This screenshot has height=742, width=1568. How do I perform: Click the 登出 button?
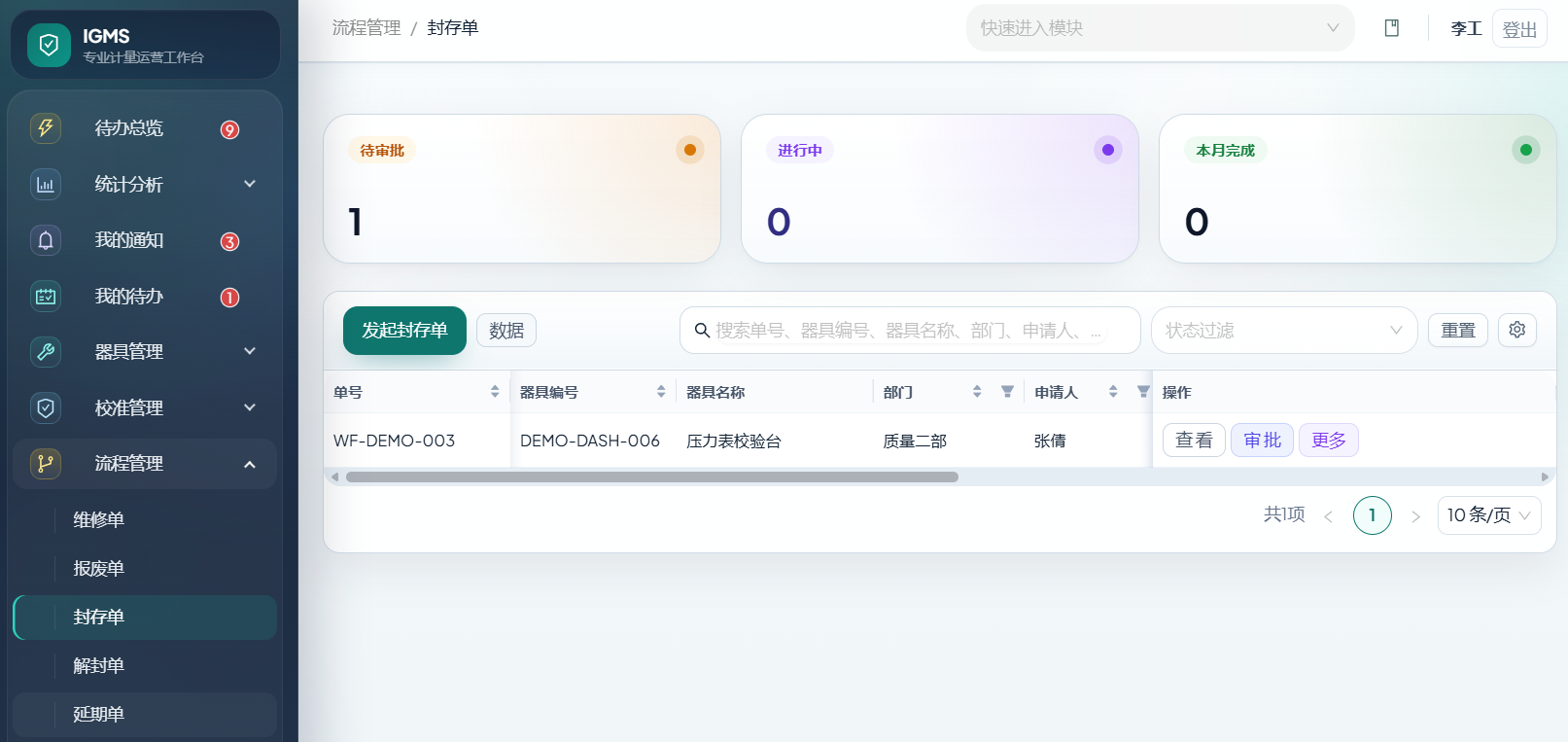(1519, 29)
